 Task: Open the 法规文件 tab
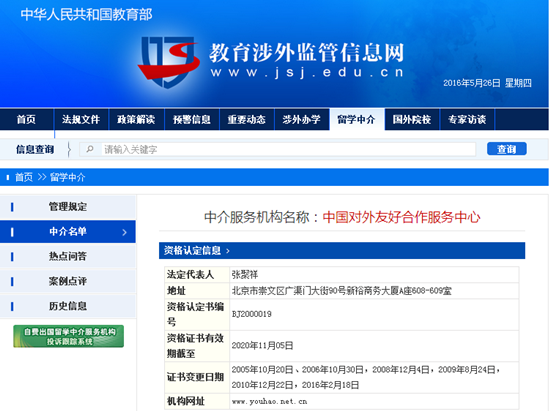pos(81,120)
